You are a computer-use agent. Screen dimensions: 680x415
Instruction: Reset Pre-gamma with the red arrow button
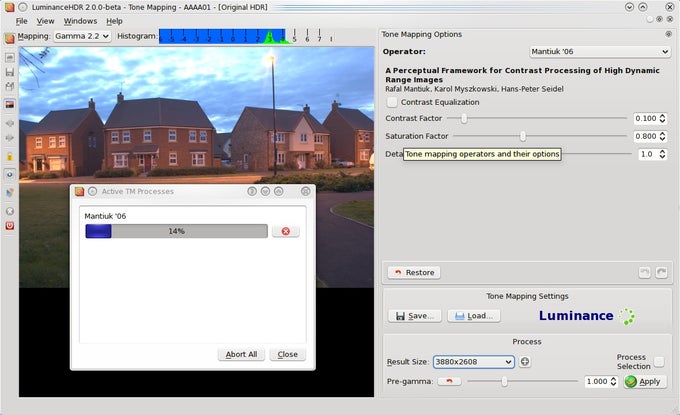449,381
